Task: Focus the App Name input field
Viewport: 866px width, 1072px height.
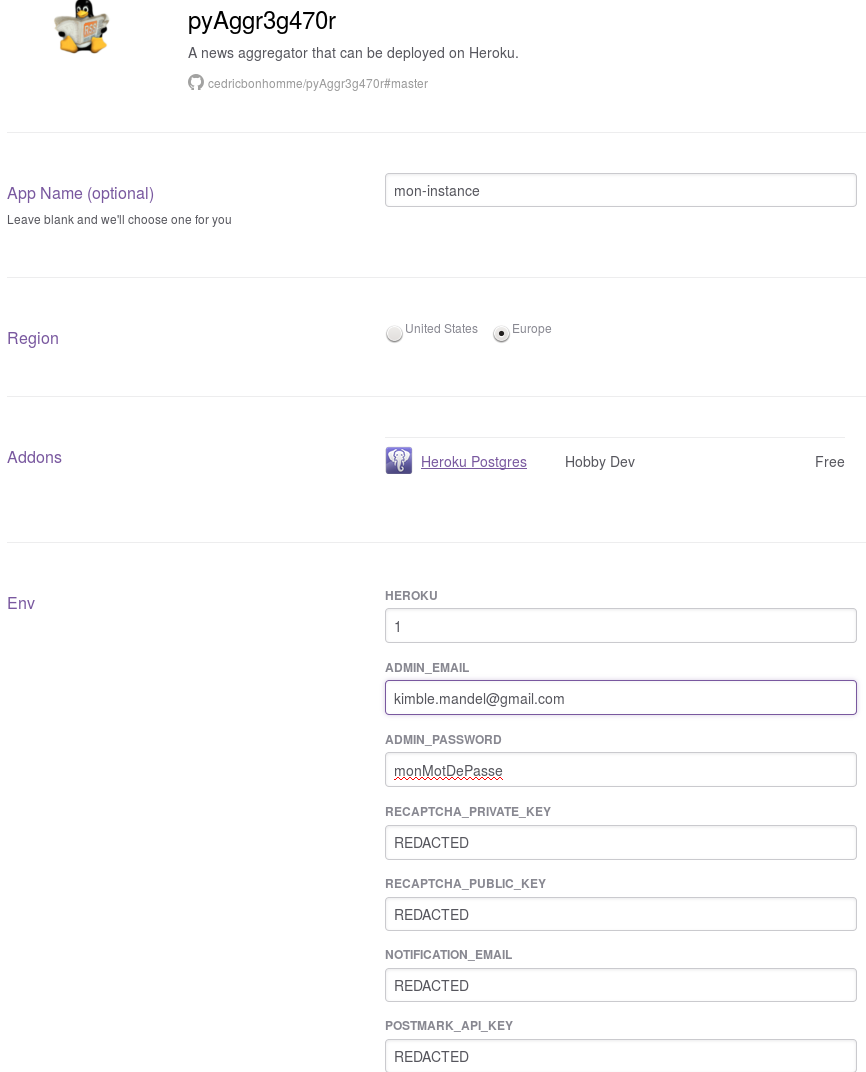Action: [621, 190]
